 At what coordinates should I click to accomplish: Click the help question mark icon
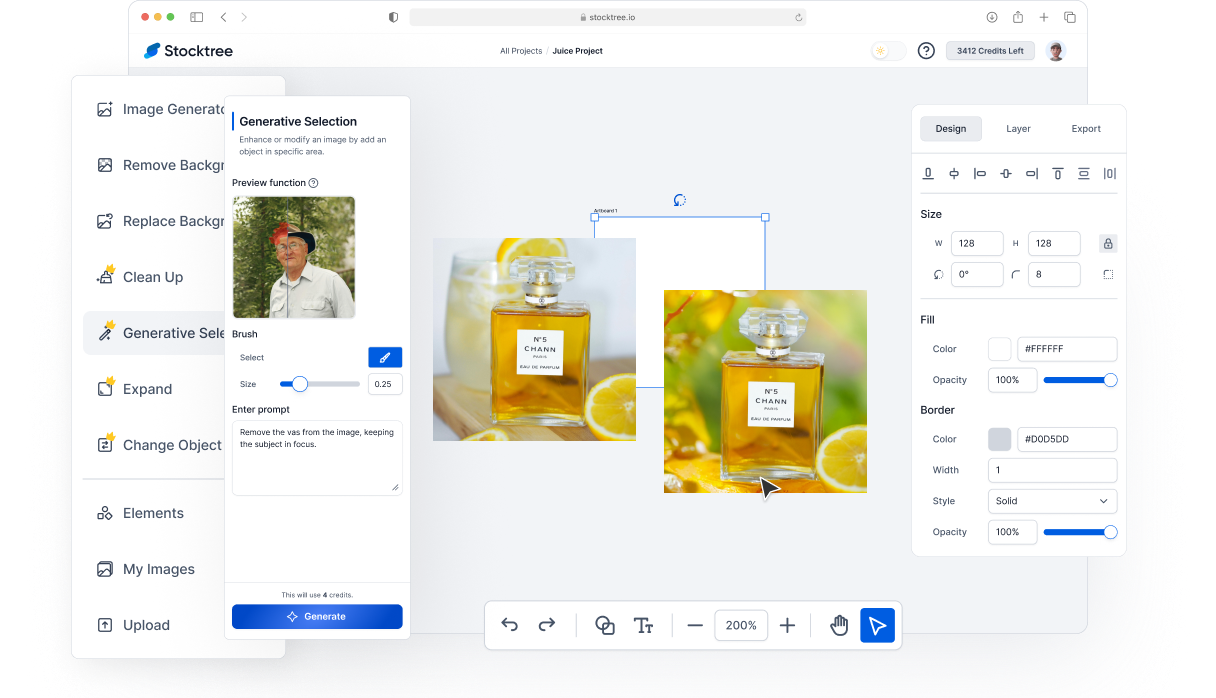pos(926,51)
